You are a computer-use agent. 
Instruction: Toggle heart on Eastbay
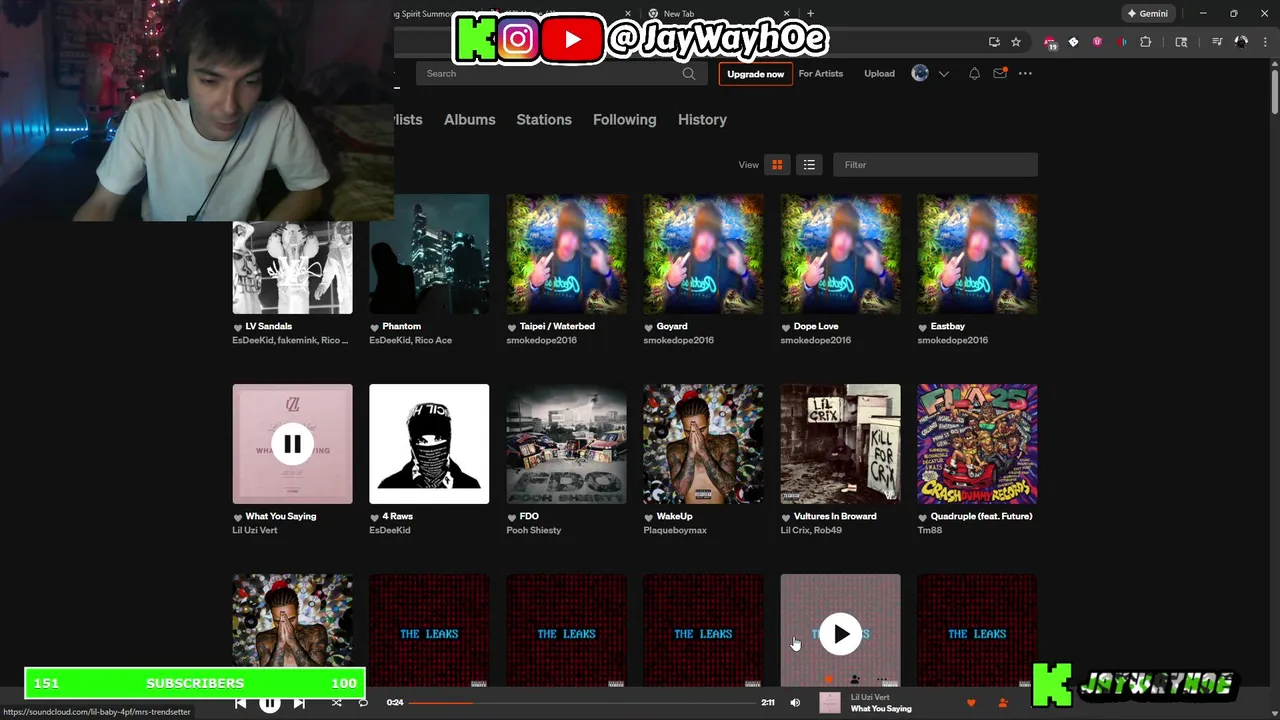pyautogui.click(x=923, y=327)
